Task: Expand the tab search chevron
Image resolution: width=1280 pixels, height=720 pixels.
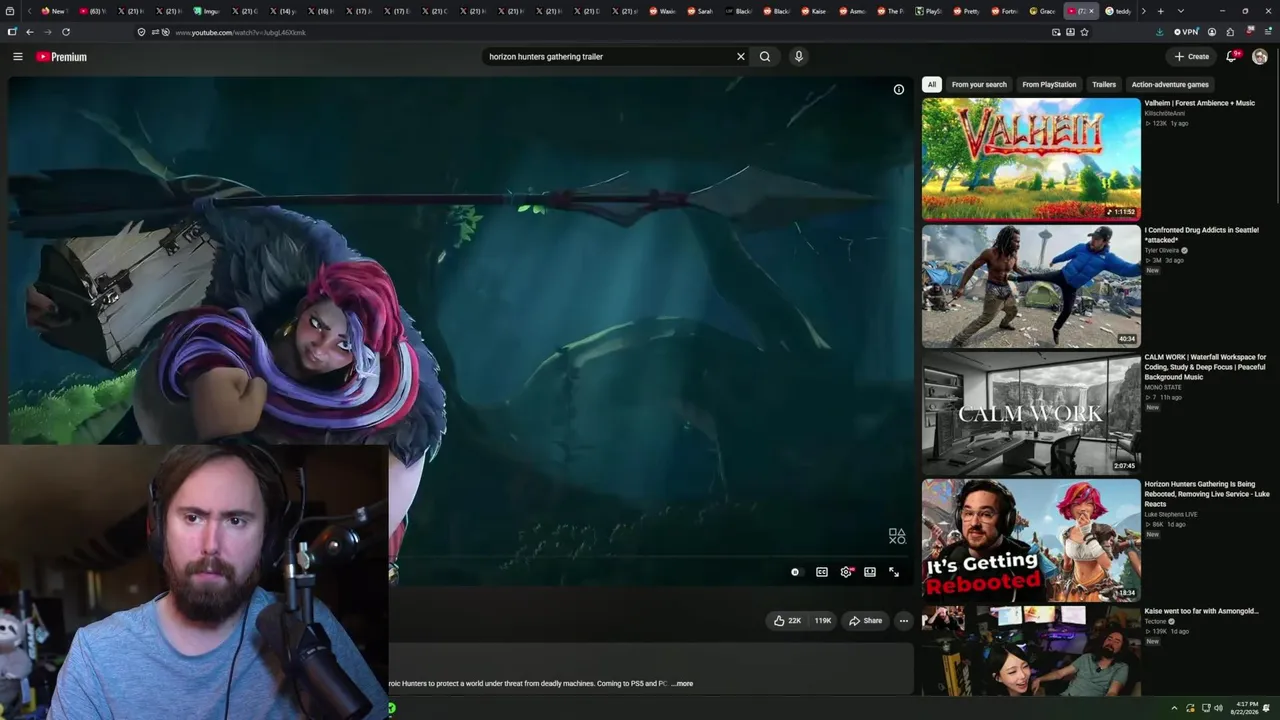Action: pos(1180,11)
